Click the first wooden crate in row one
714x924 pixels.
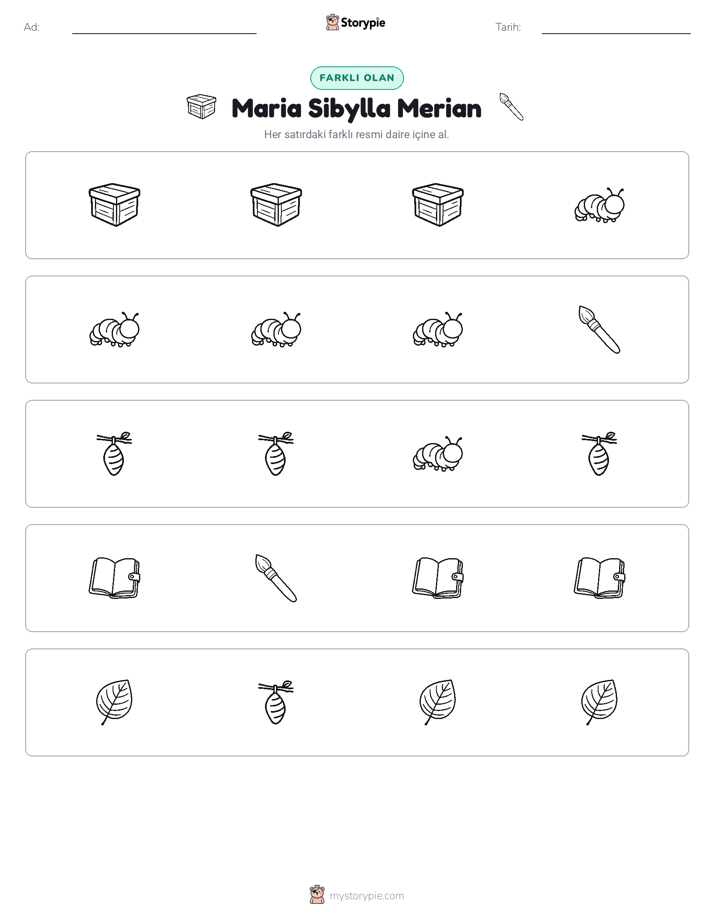[114, 205]
